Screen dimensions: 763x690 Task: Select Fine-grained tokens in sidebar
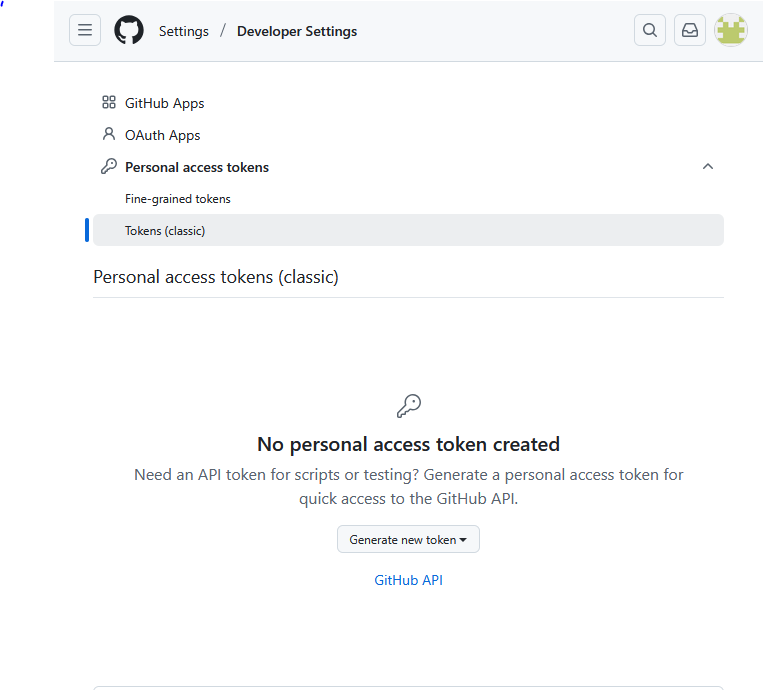coord(178,199)
